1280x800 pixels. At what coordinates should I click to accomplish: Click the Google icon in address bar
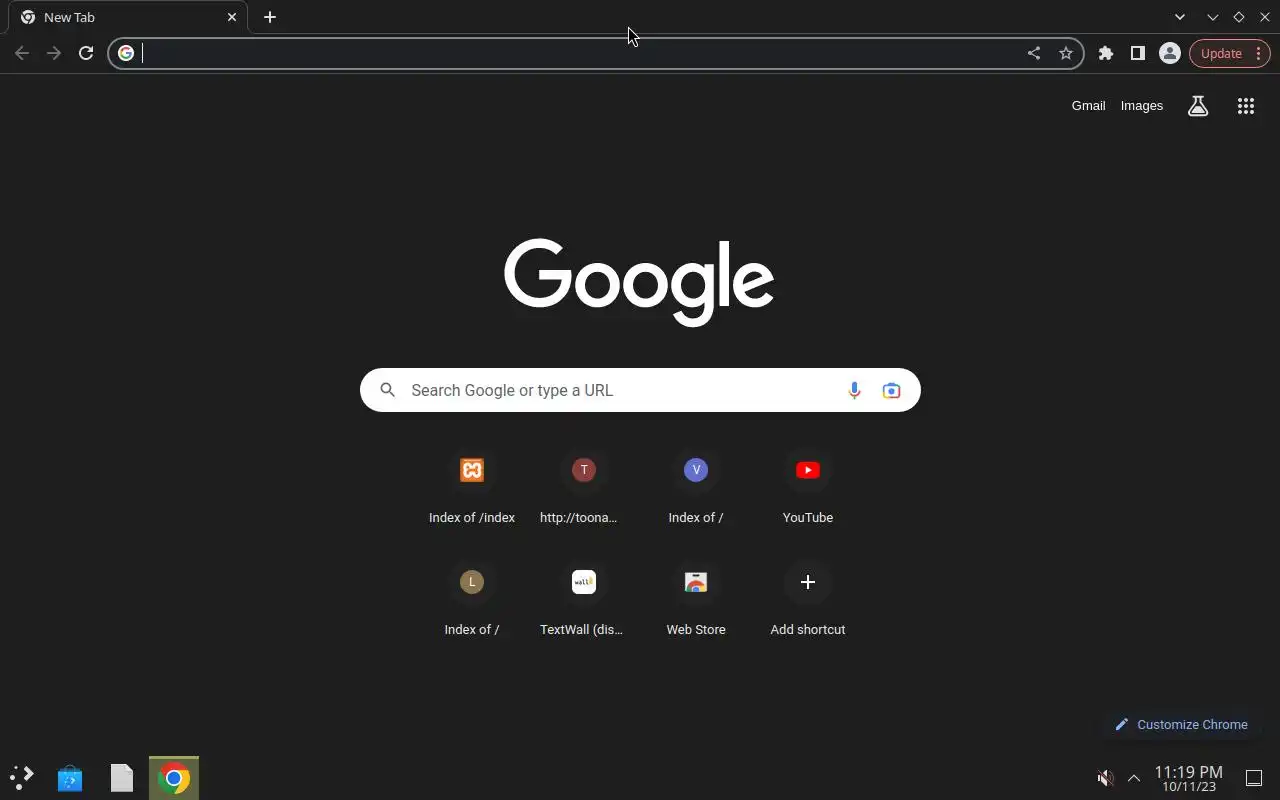[126, 53]
